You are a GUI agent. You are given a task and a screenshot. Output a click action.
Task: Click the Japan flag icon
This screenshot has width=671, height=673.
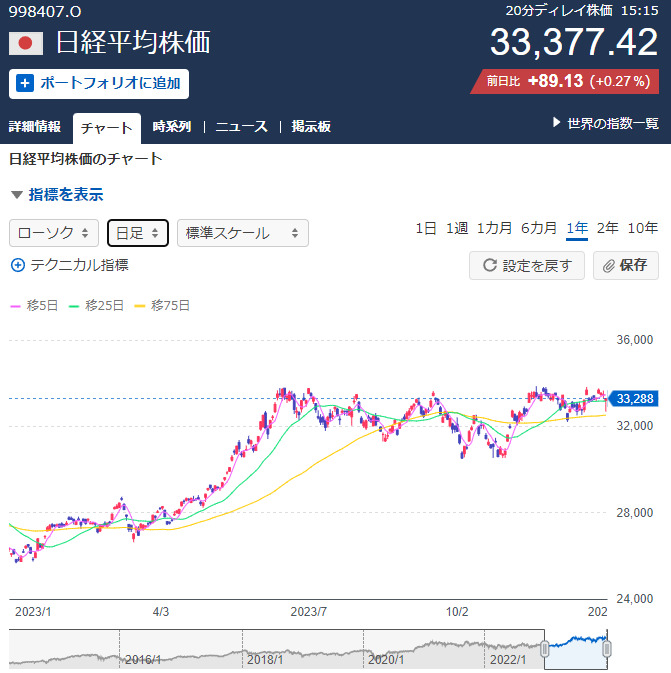(x=26, y=43)
